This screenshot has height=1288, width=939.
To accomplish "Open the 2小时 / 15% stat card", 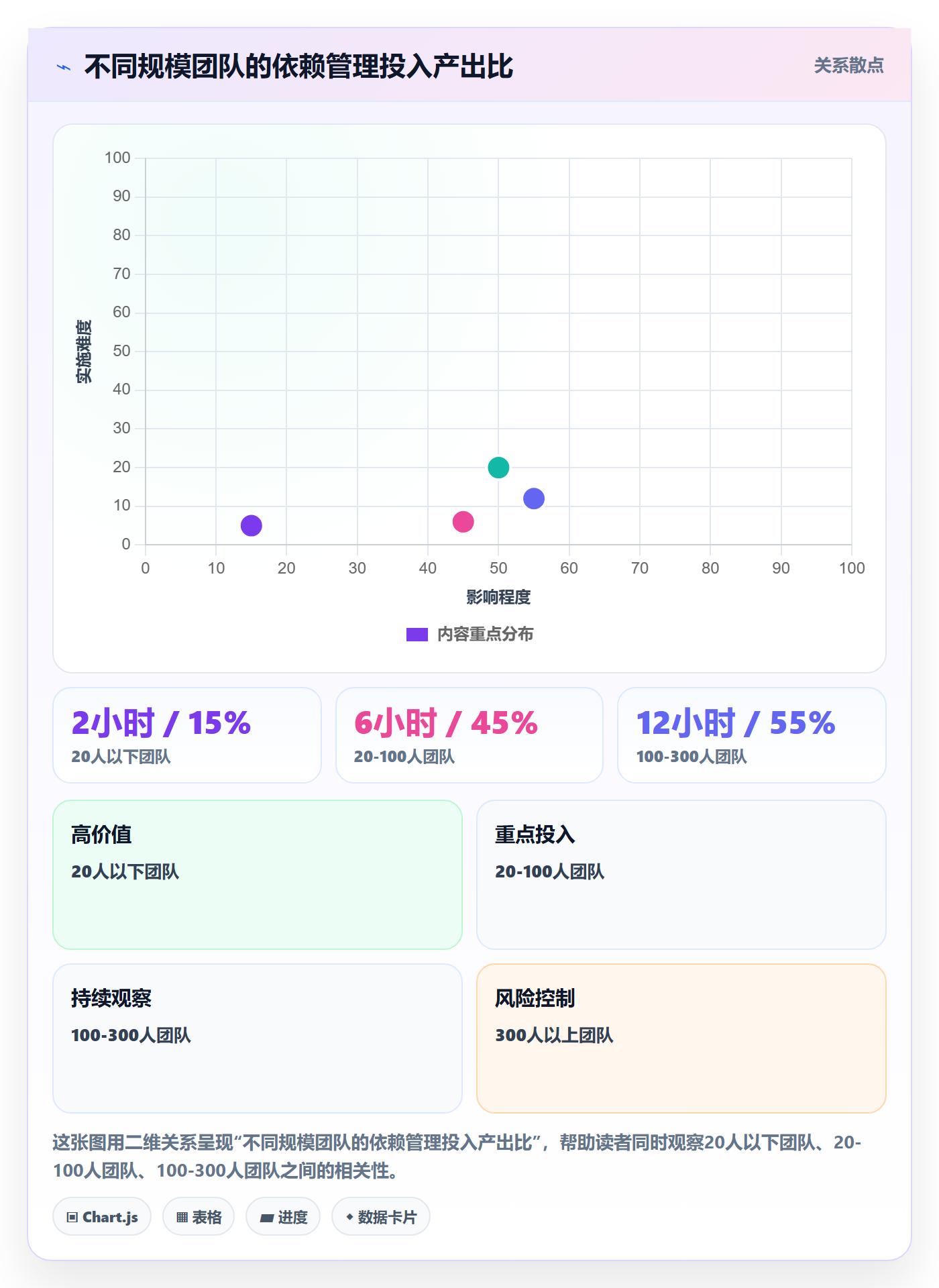I will tap(187, 735).
